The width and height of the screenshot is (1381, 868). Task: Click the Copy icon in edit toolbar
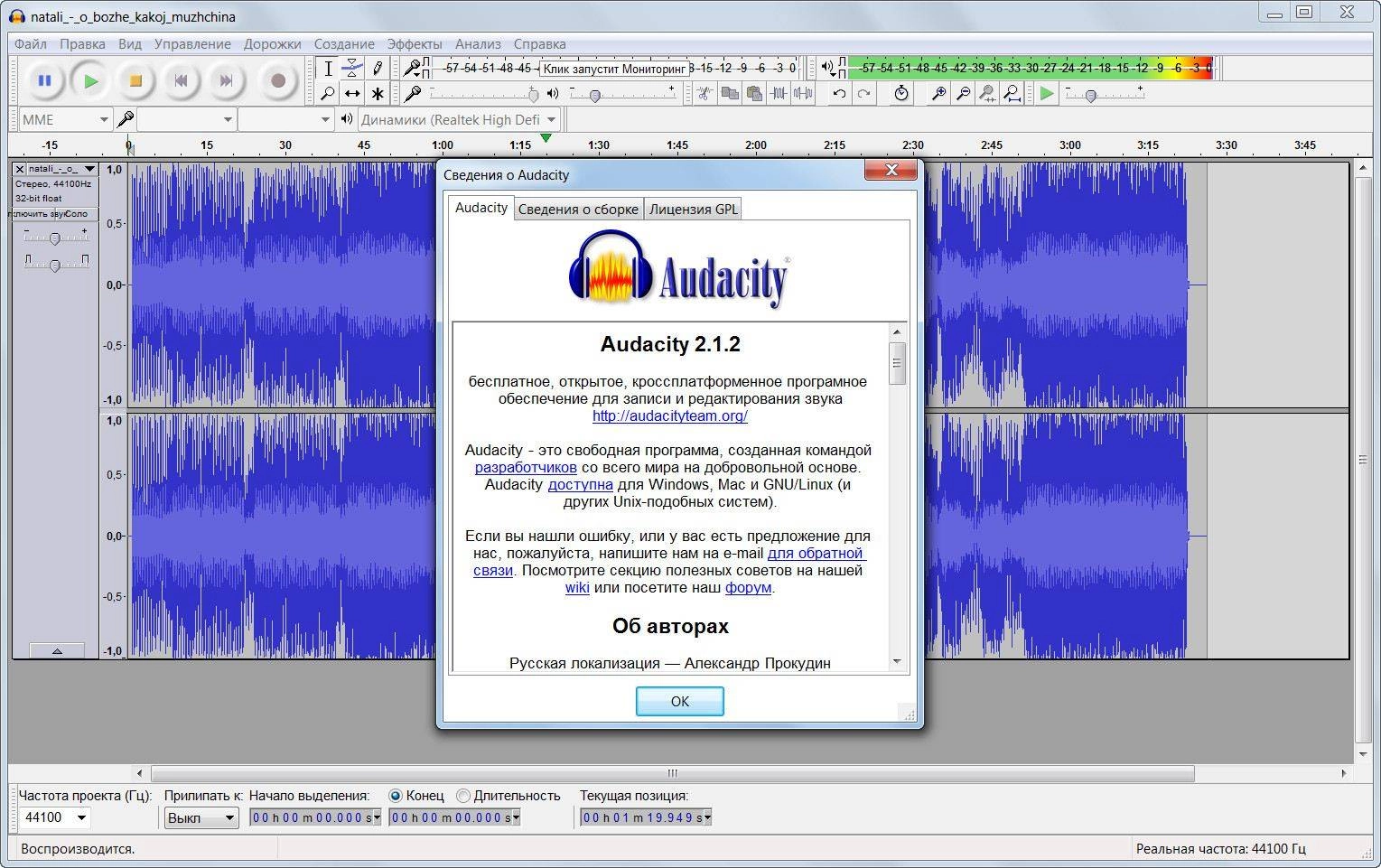(x=730, y=93)
